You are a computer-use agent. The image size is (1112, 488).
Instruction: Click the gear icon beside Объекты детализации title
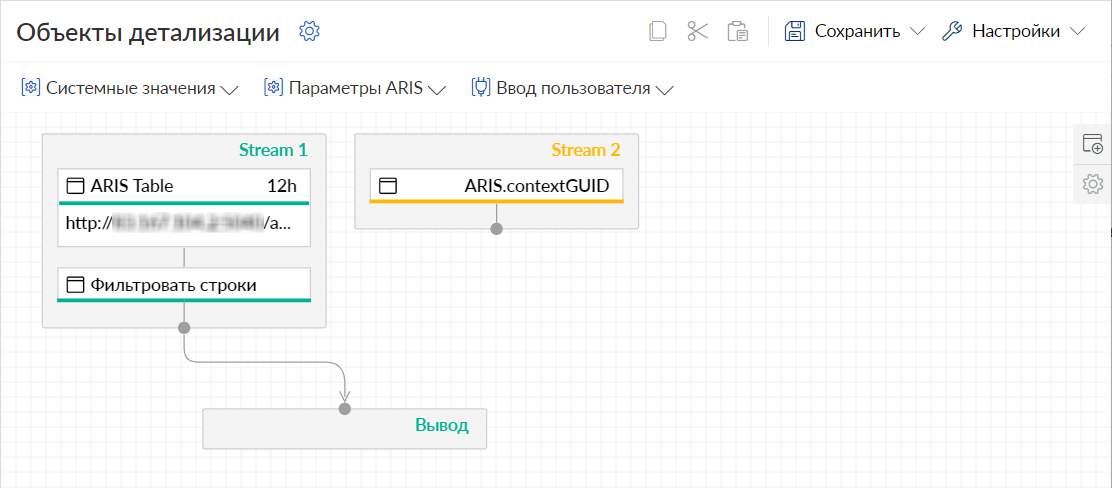click(x=309, y=31)
